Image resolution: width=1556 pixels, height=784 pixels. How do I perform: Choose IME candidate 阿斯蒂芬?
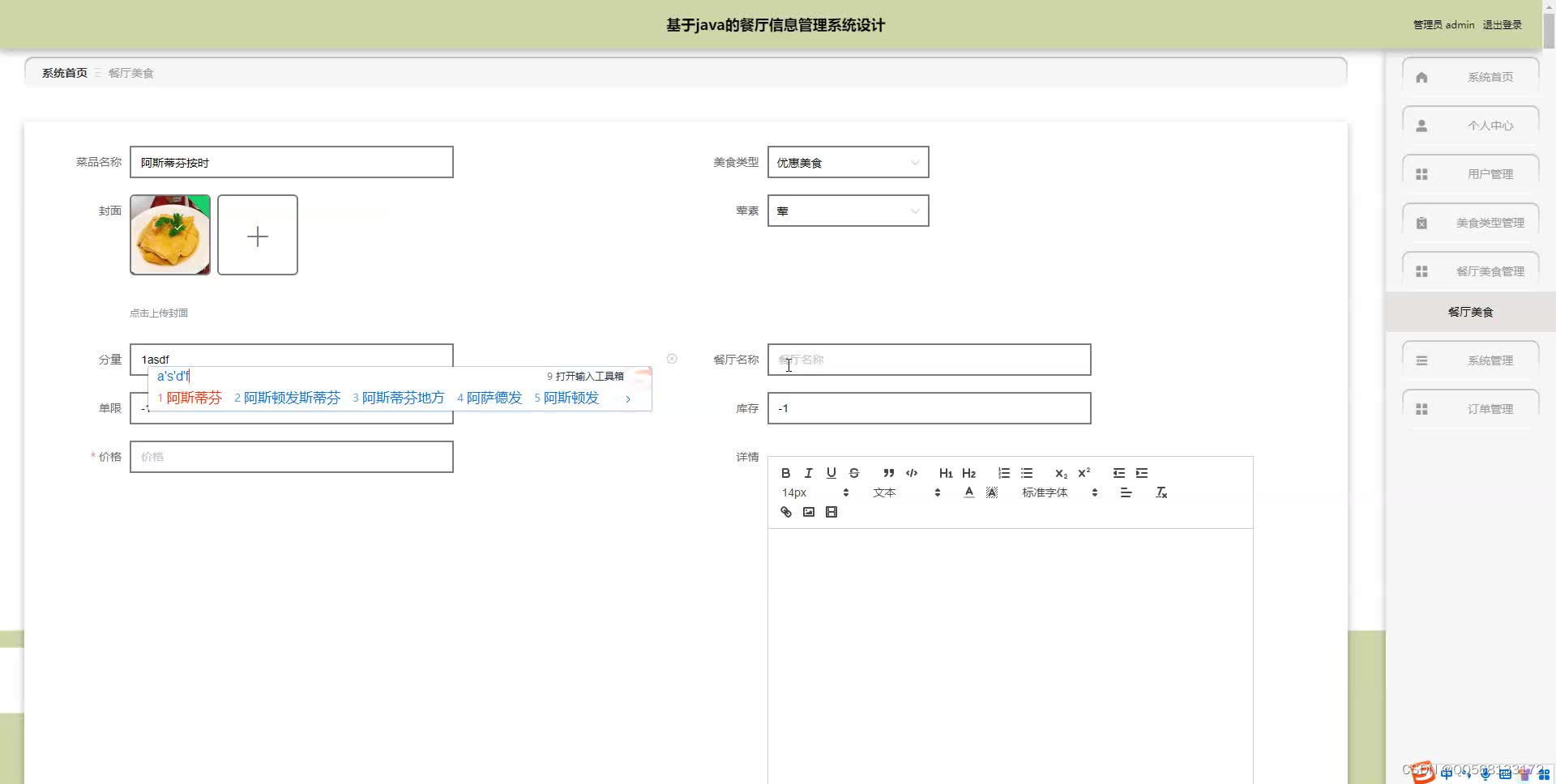coord(190,398)
